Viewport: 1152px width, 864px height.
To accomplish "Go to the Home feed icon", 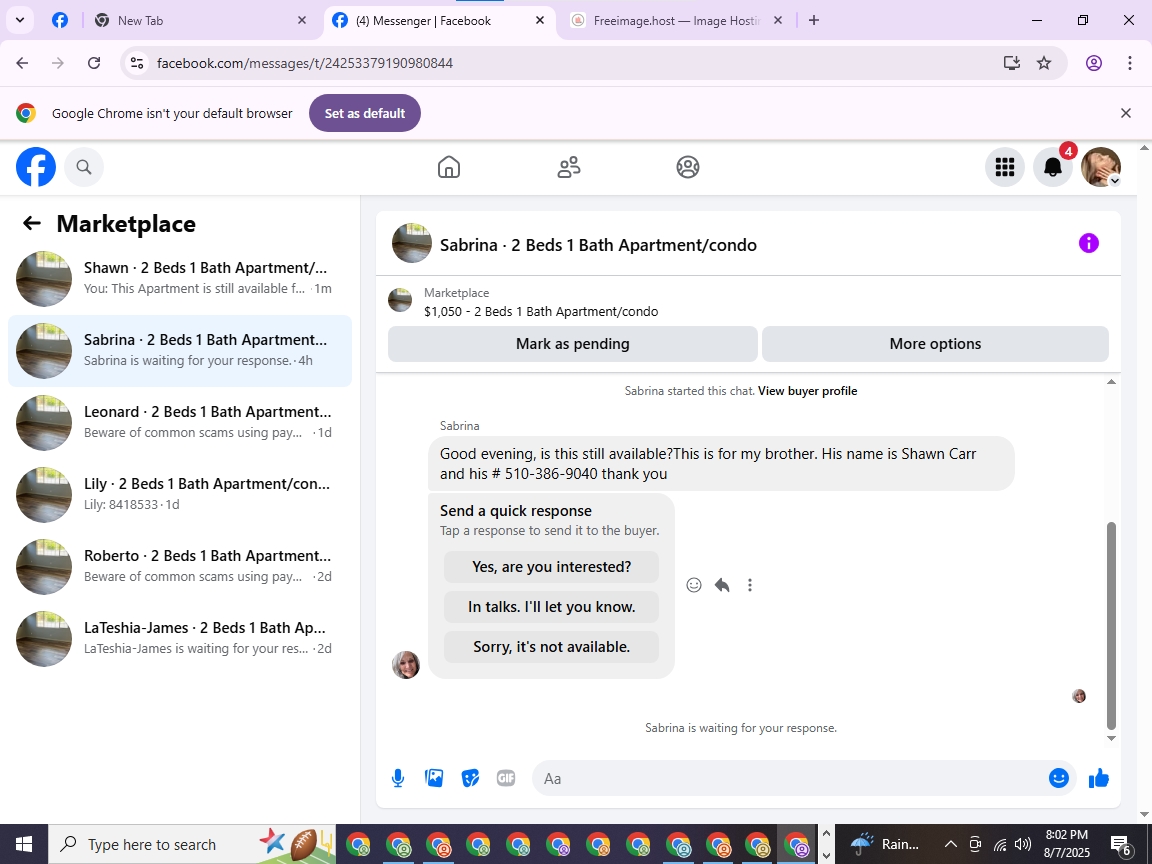I will [x=449, y=167].
